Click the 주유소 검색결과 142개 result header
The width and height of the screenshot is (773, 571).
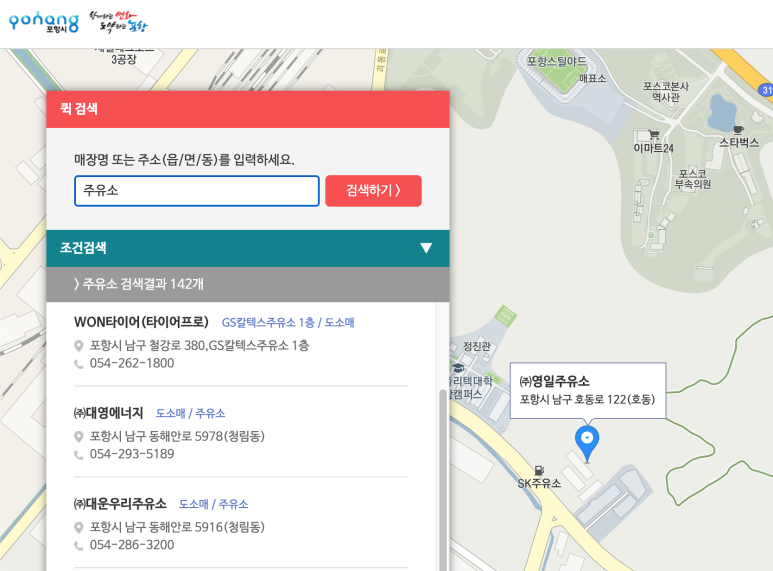(x=247, y=284)
